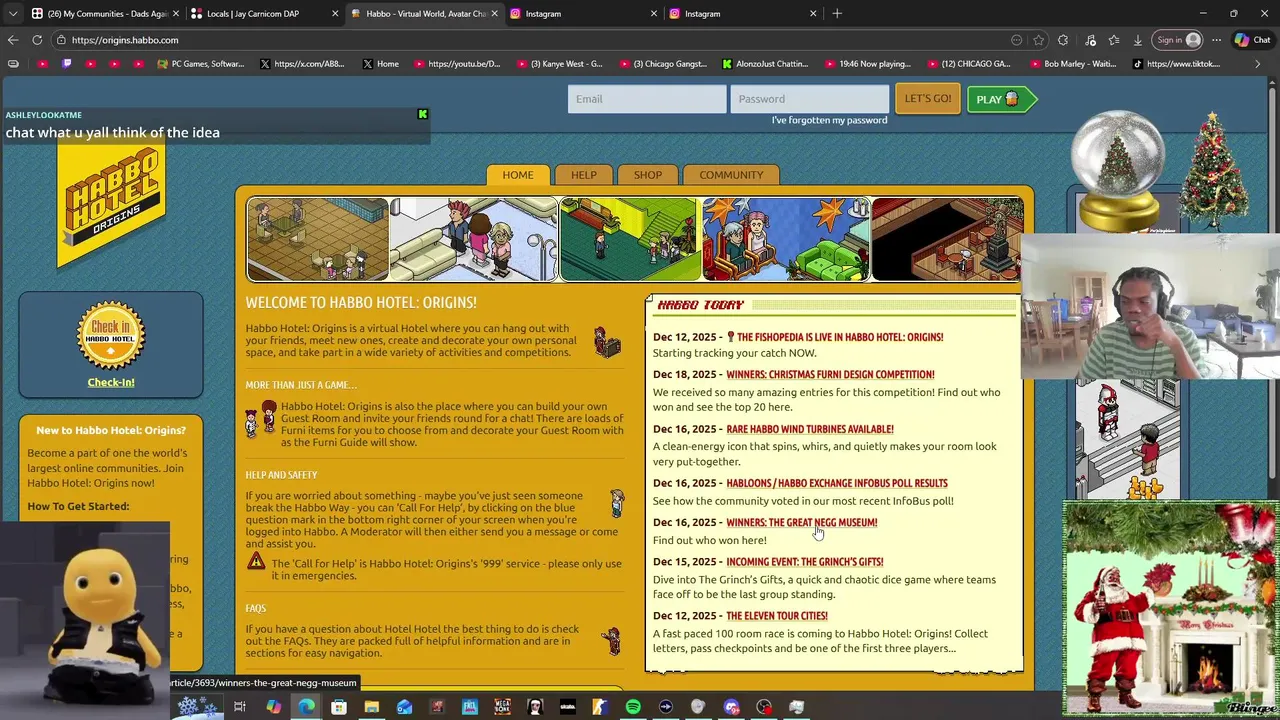Click the Sign in profile button
The width and height of the screenshot is (1280, 720).
[1178, 40]
